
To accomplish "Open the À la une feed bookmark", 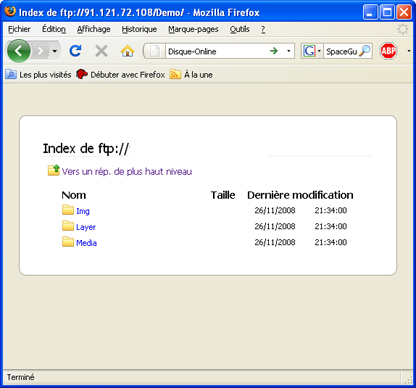I will click(191, 74).
